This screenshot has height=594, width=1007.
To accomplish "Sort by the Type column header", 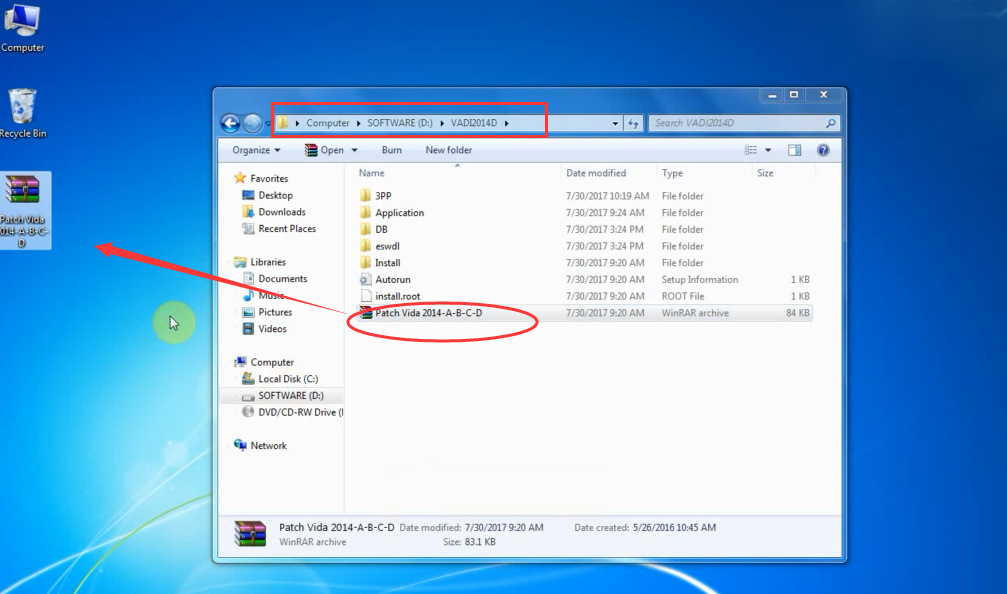I will [672, 173].
